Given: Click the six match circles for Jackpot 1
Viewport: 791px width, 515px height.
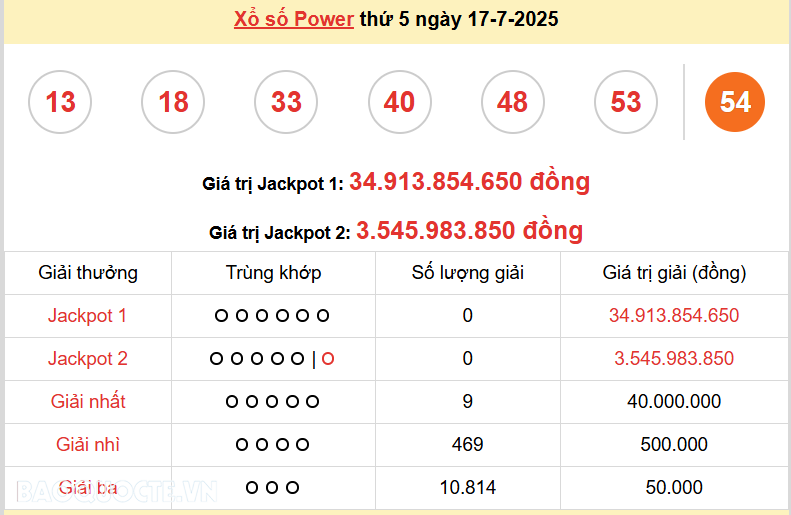Looking at the screenshot, I should [272, 316].
